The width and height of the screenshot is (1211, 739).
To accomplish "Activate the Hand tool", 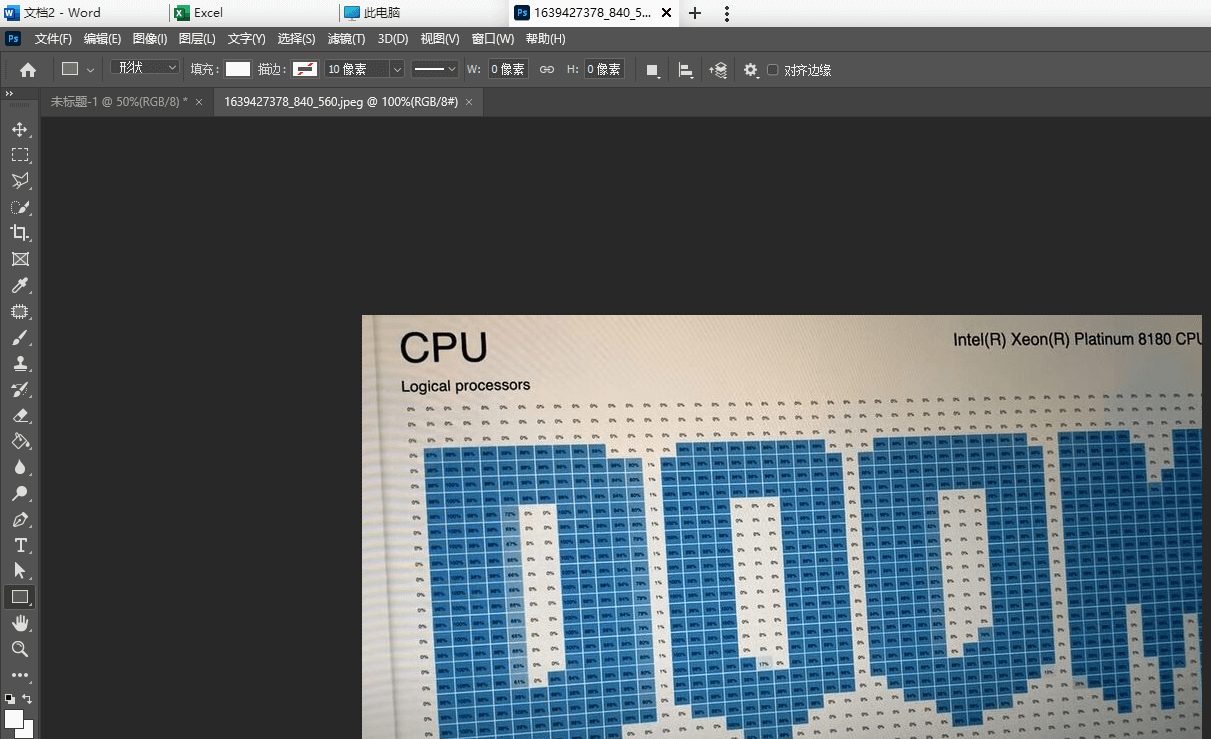I will click(x=19, y=623).
